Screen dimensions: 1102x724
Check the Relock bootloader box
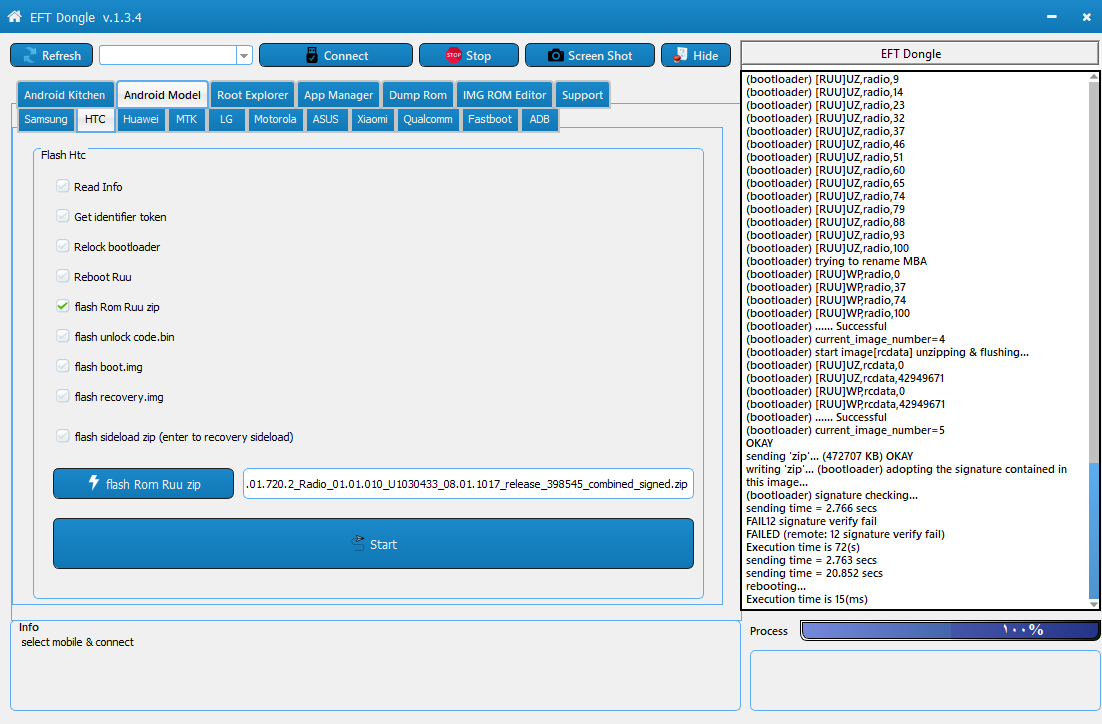tap(63, 246)
